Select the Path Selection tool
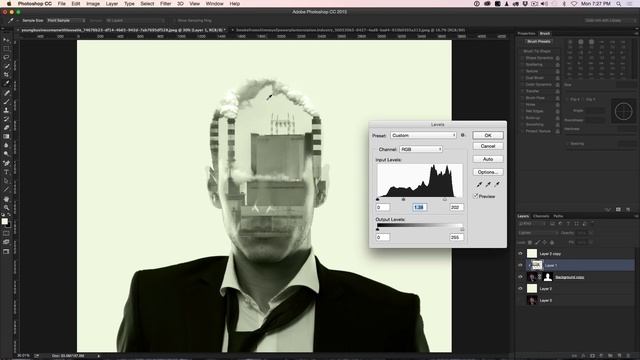640x360 pixels. coord(6,181)
